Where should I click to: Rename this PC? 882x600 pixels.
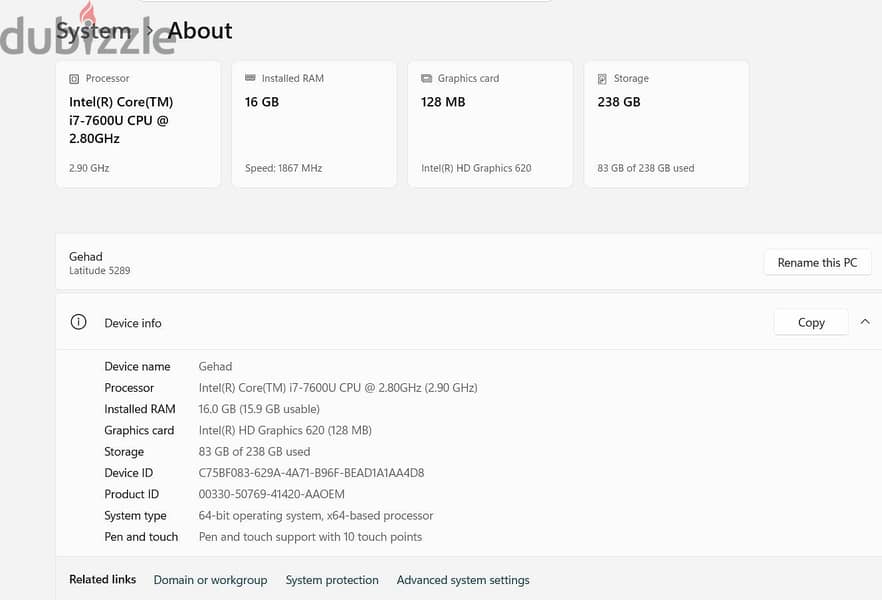[817, 263]
